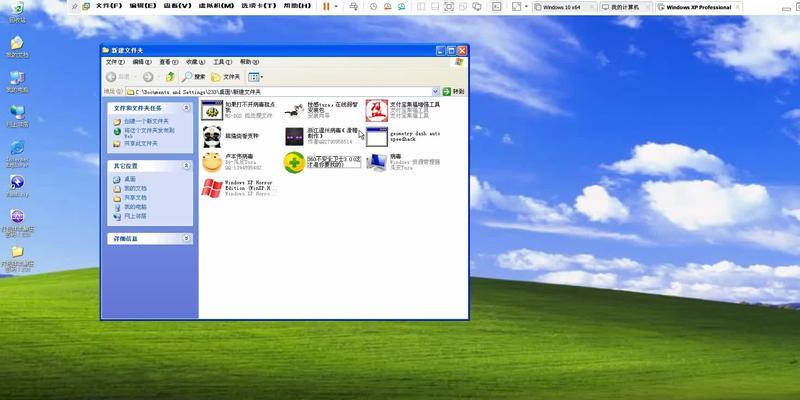Image resolution: width=800 pixels, height=400 pixels.
Task: Click 我的文档 link in other places
Action: [135, 188]
